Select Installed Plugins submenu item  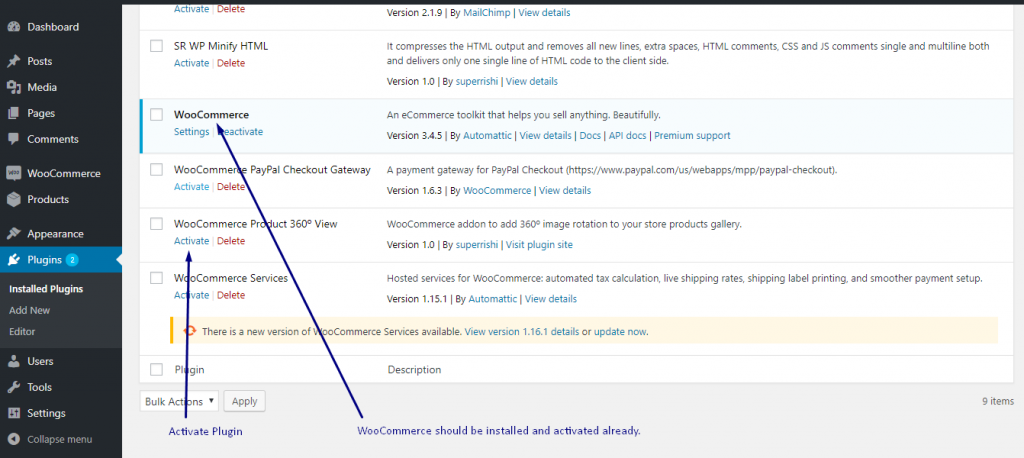click(46, 289)
